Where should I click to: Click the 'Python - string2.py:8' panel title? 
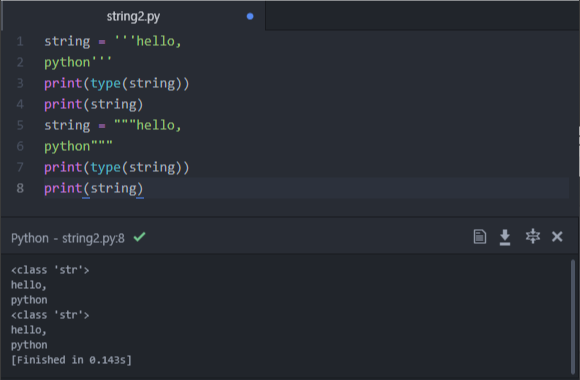(68, 238)
